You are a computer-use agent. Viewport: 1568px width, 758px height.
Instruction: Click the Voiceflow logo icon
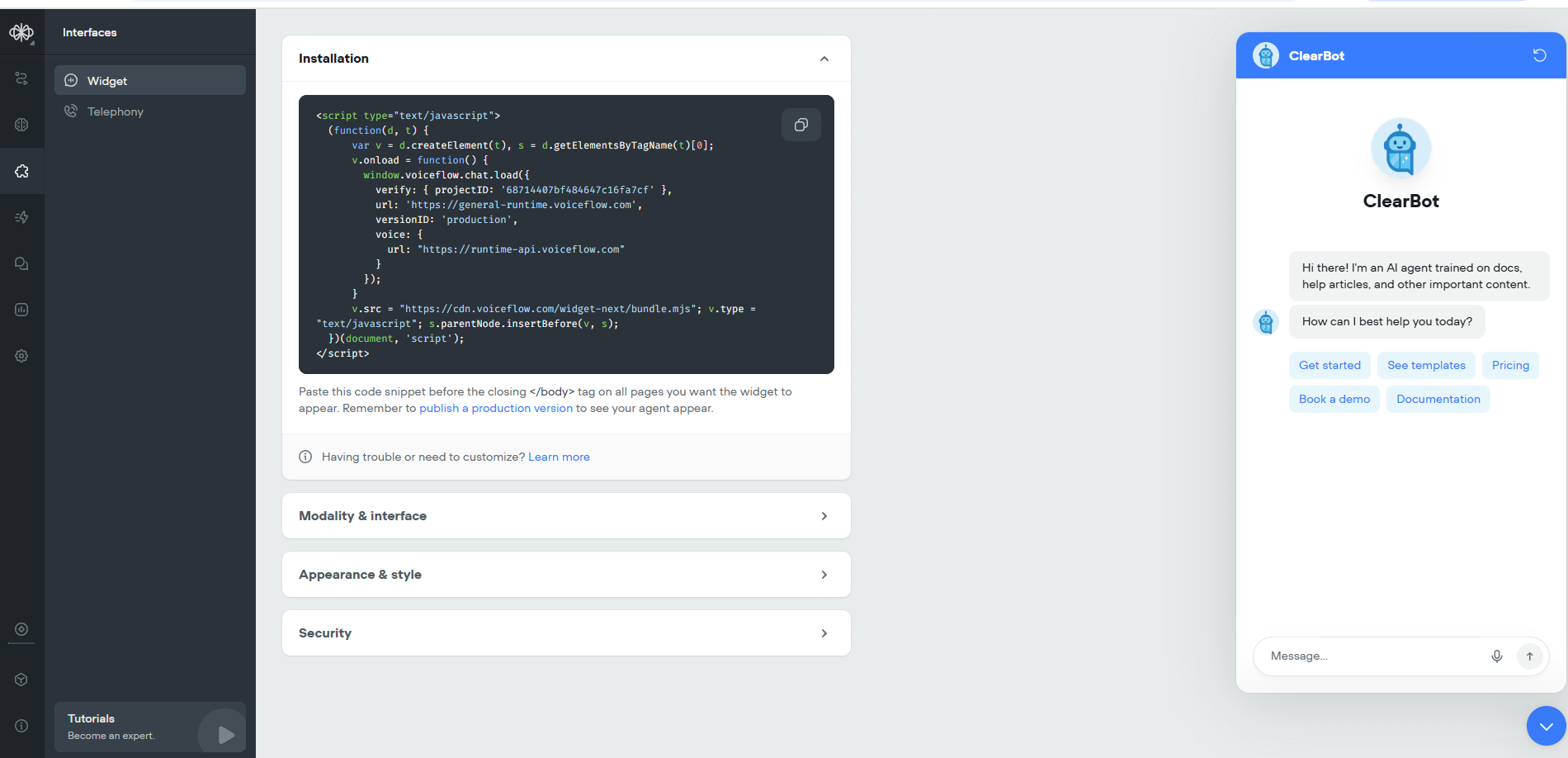coord(21,32)
